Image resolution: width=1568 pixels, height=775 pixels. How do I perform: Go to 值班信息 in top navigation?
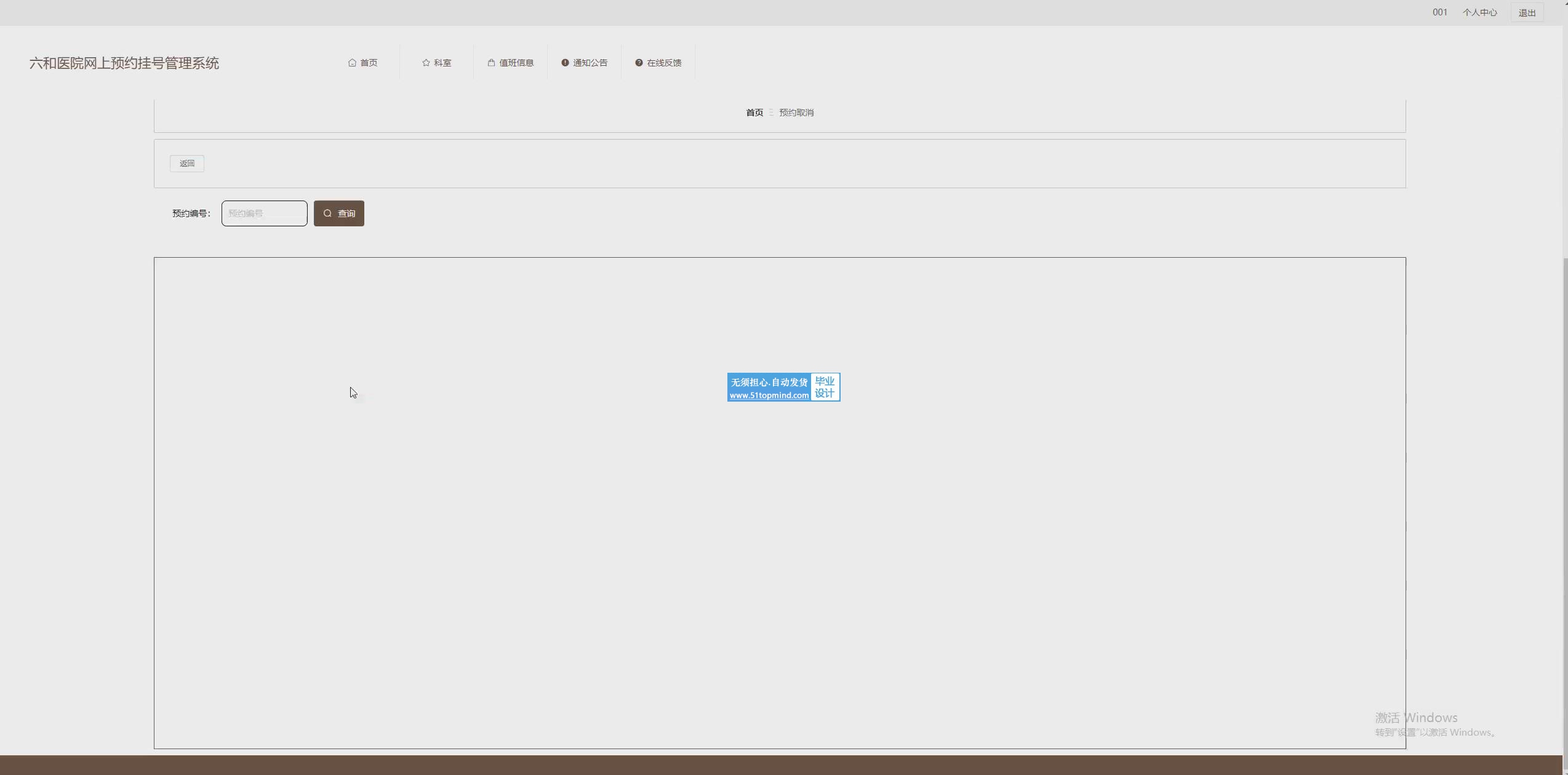coord(516,63)
